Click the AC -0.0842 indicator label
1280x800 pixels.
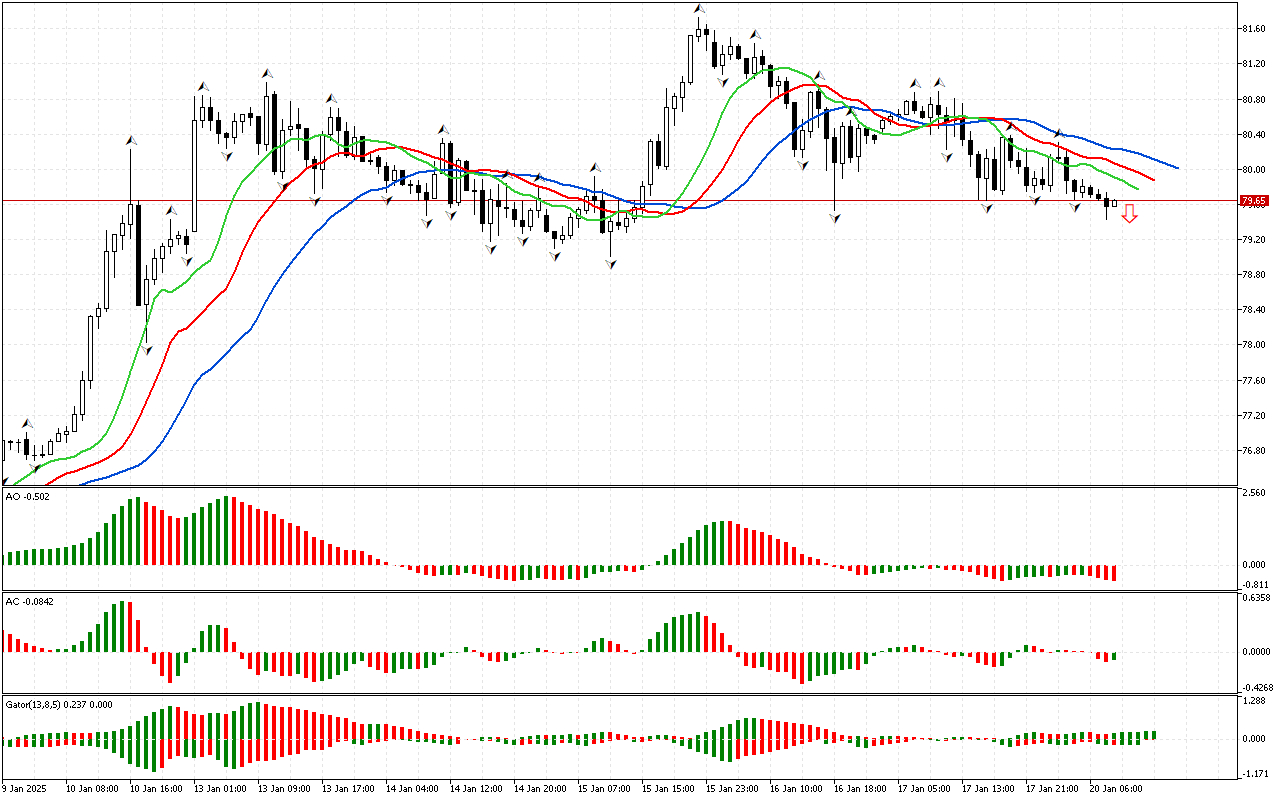[30, 601]
